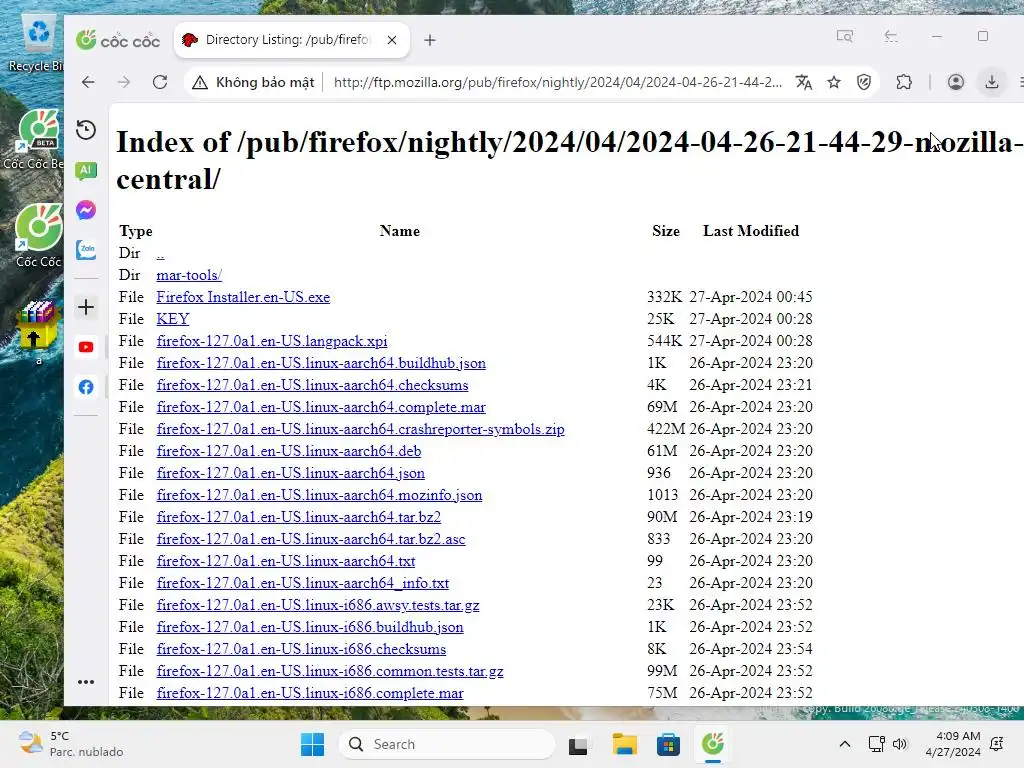This screenshot has height=768, width=1024.
Task: Bookmark this page with the star icon
Action: pos(834,82)
